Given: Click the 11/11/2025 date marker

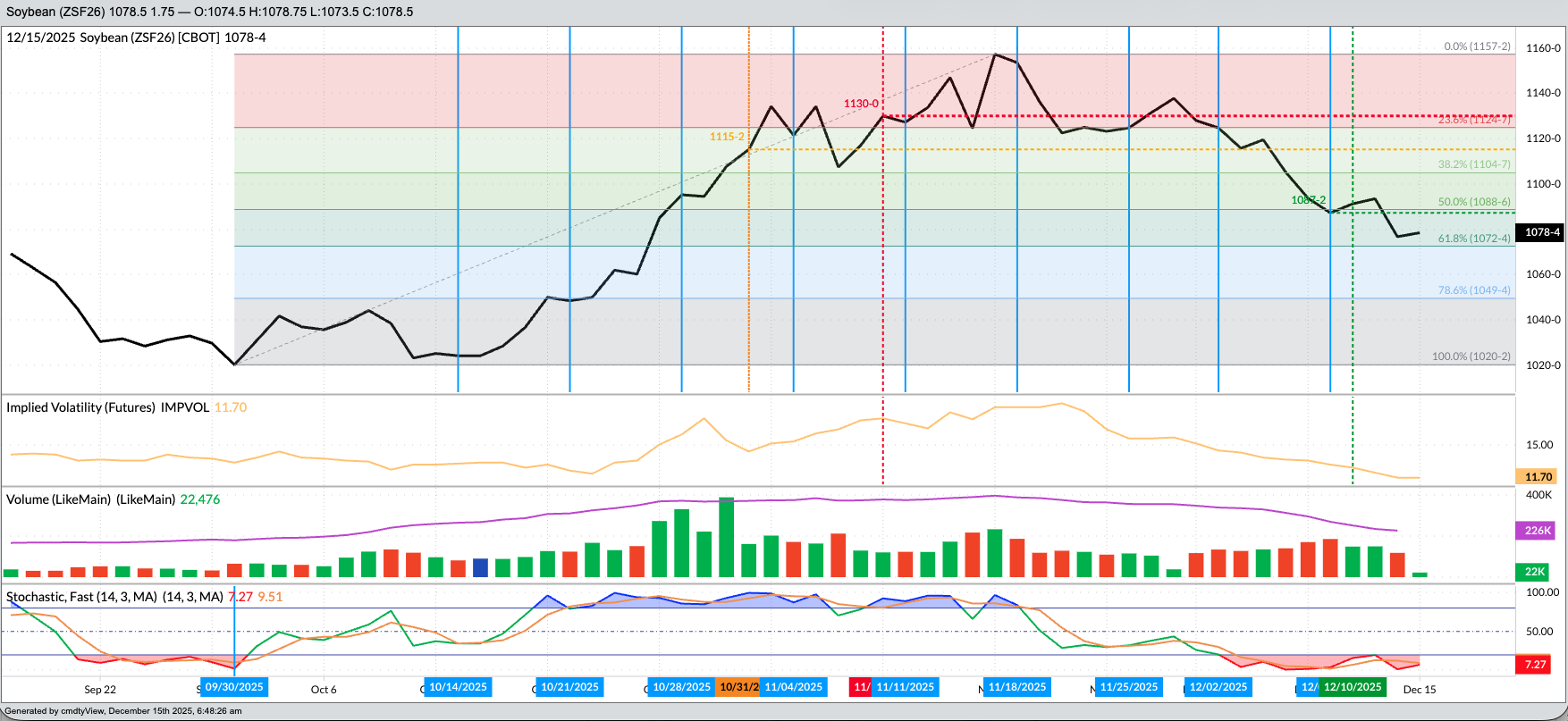Looking at the screenshot, I should [905, 687].
